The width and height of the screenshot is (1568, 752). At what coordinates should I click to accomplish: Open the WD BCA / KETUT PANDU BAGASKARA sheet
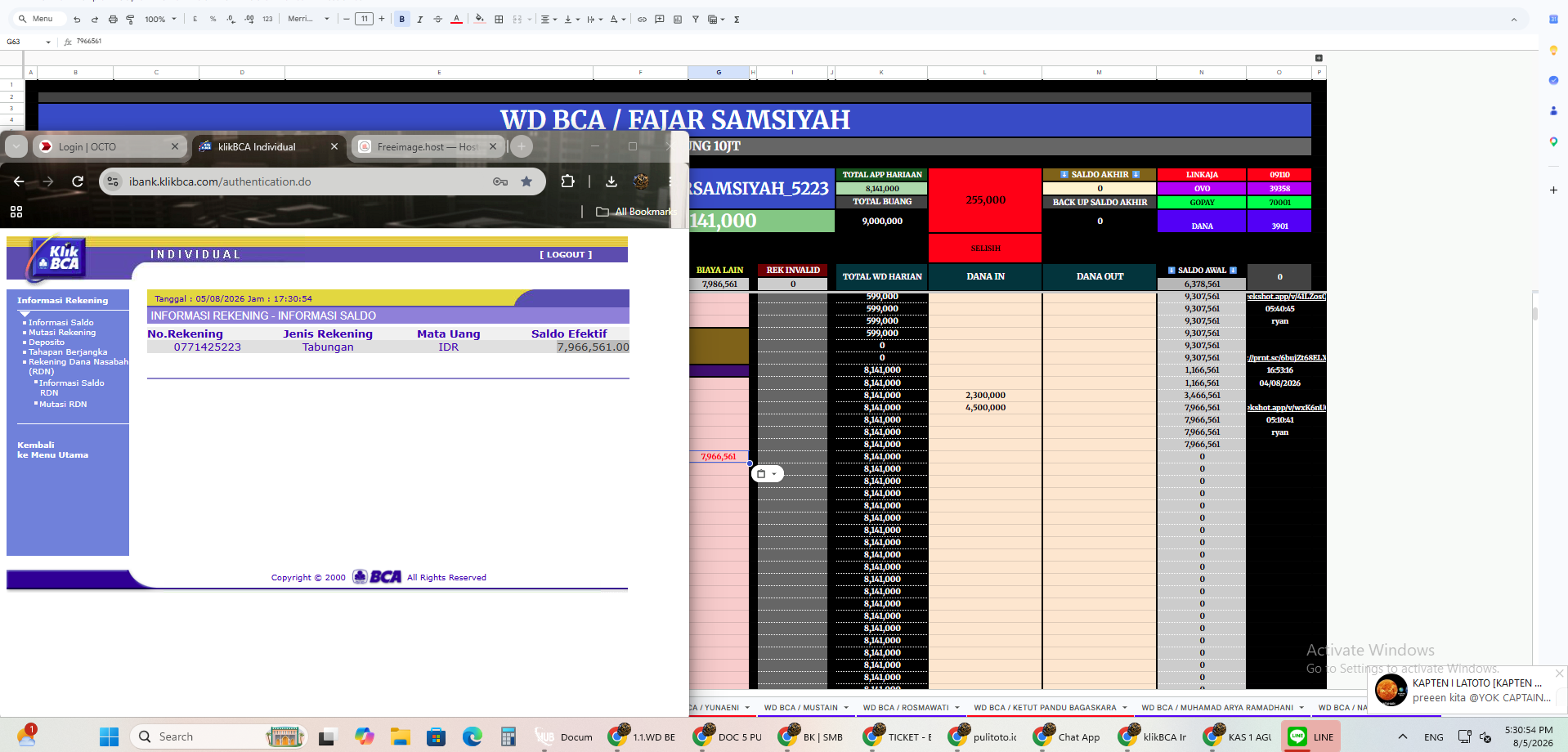tap(1045, 708)
